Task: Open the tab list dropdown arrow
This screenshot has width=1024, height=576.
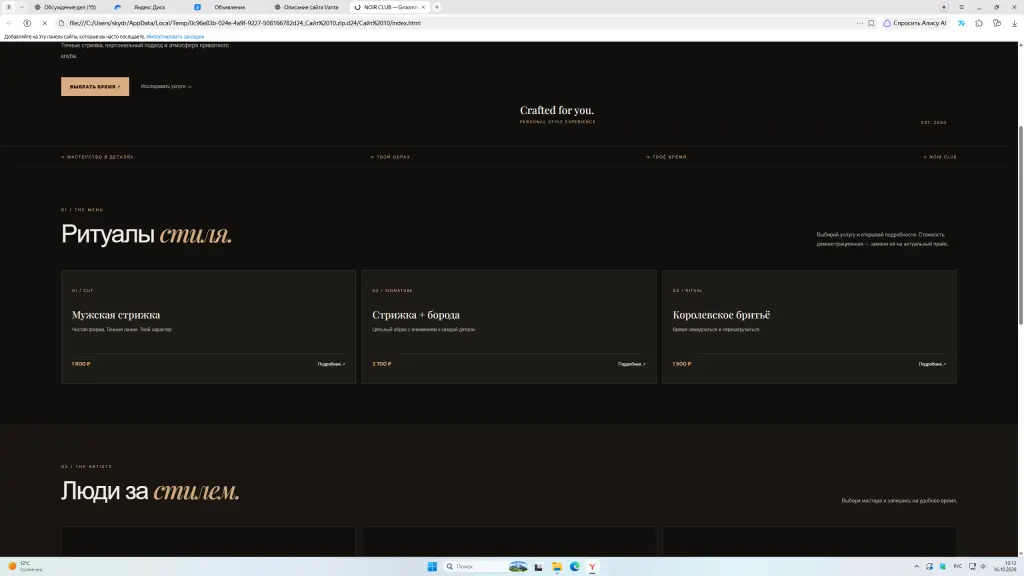Action: (x=22, y=7)
